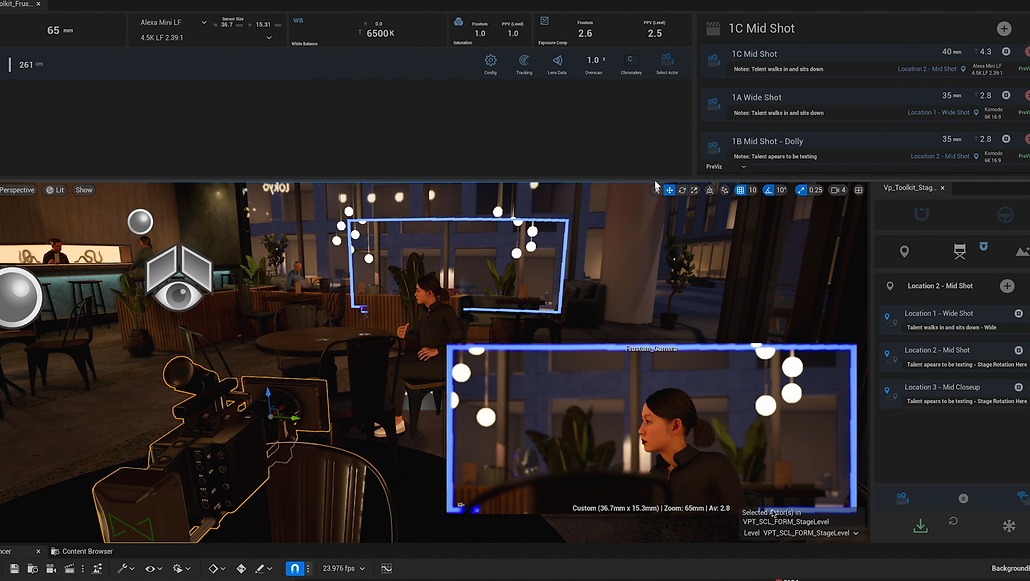Select the scale gizmo tool
This screenshot has width=1030, height=581.
coord(694,190)
